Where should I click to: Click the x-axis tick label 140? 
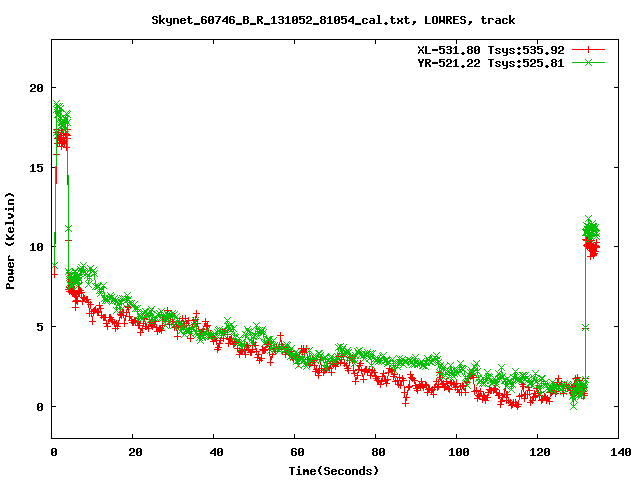pyautogui.click(x=620, y=452)
